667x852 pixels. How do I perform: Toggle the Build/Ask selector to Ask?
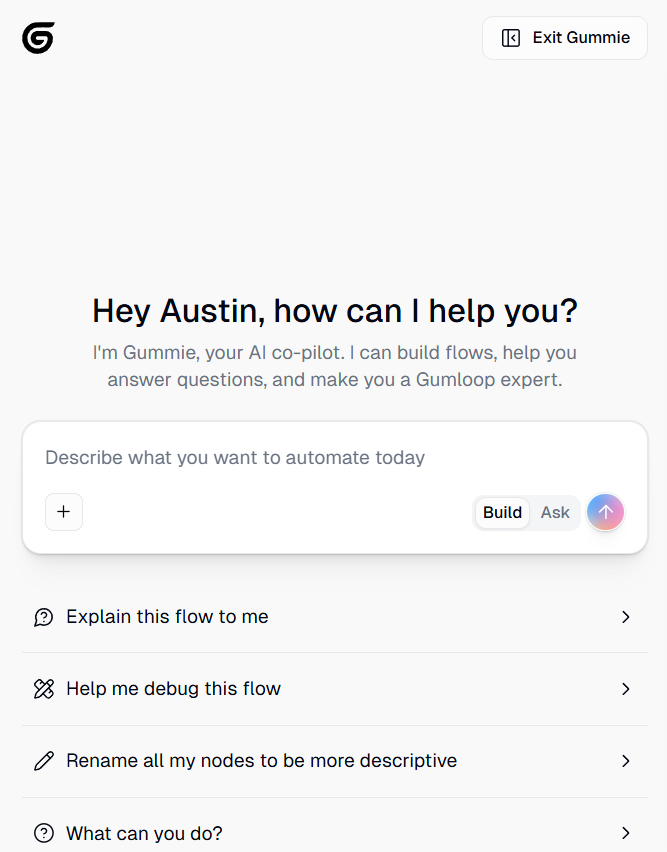[555, 512]
